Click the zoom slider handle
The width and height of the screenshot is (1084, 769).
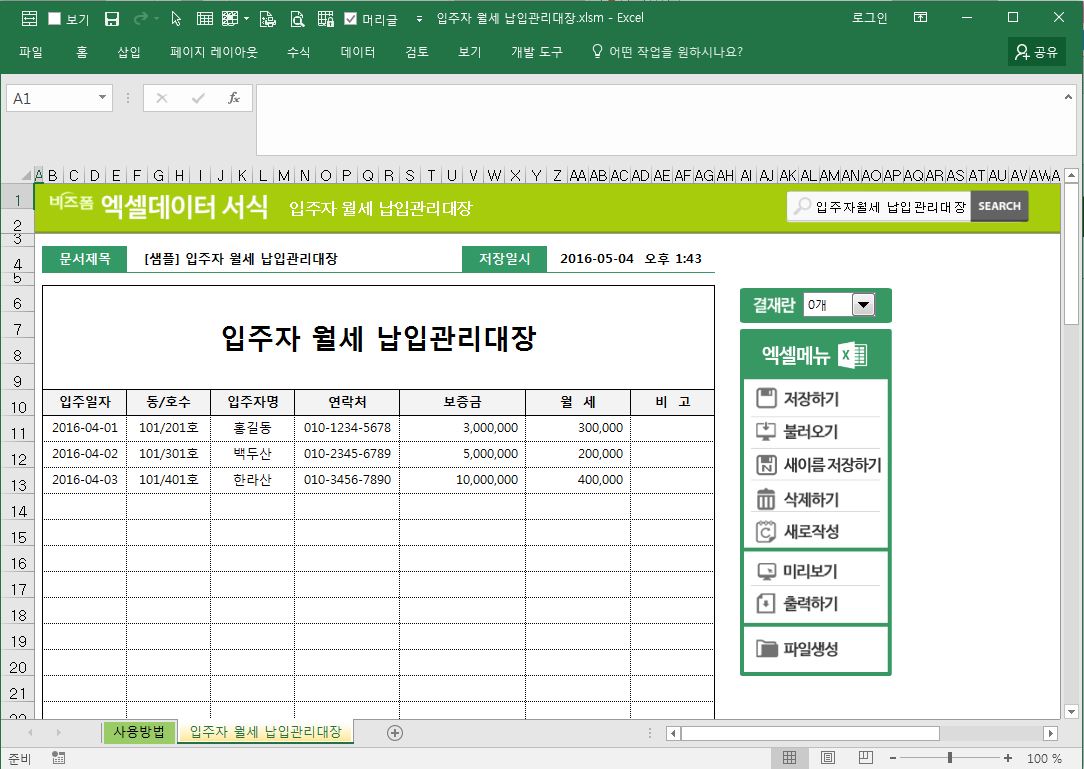pos(949,758)
